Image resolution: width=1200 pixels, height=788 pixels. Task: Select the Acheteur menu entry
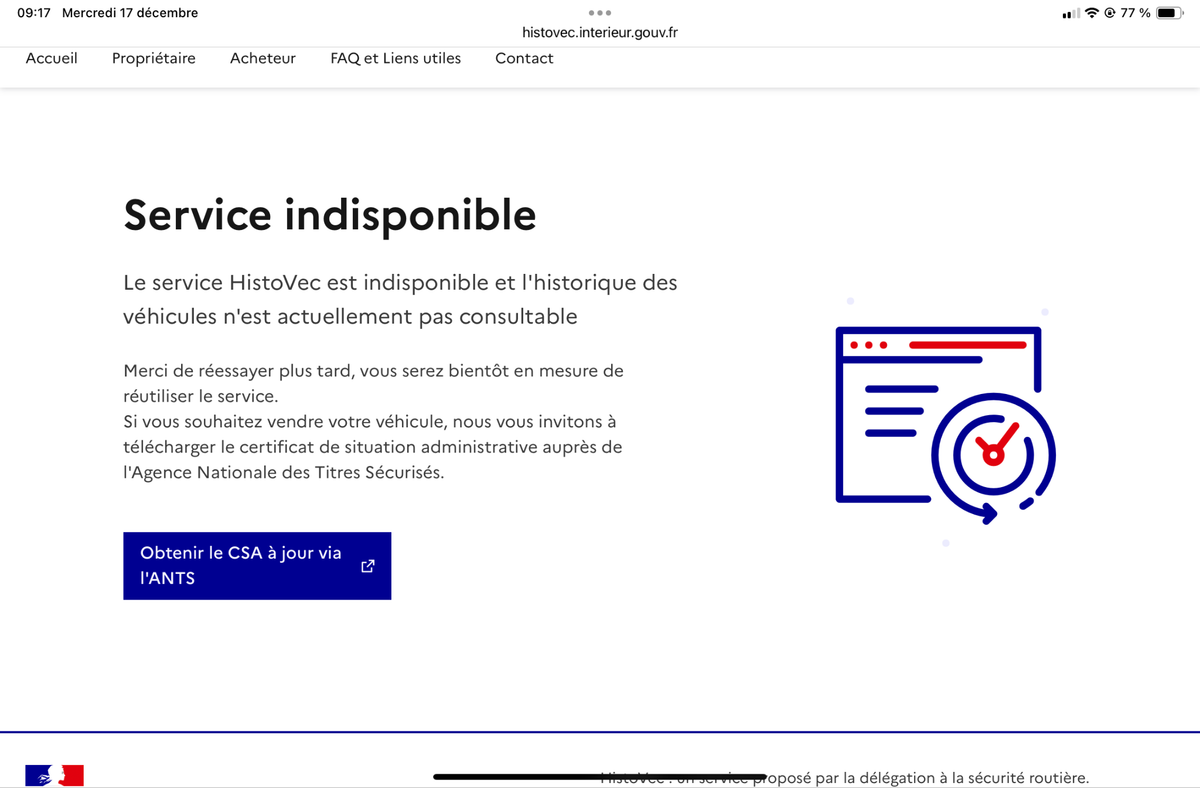click(263, 58)
